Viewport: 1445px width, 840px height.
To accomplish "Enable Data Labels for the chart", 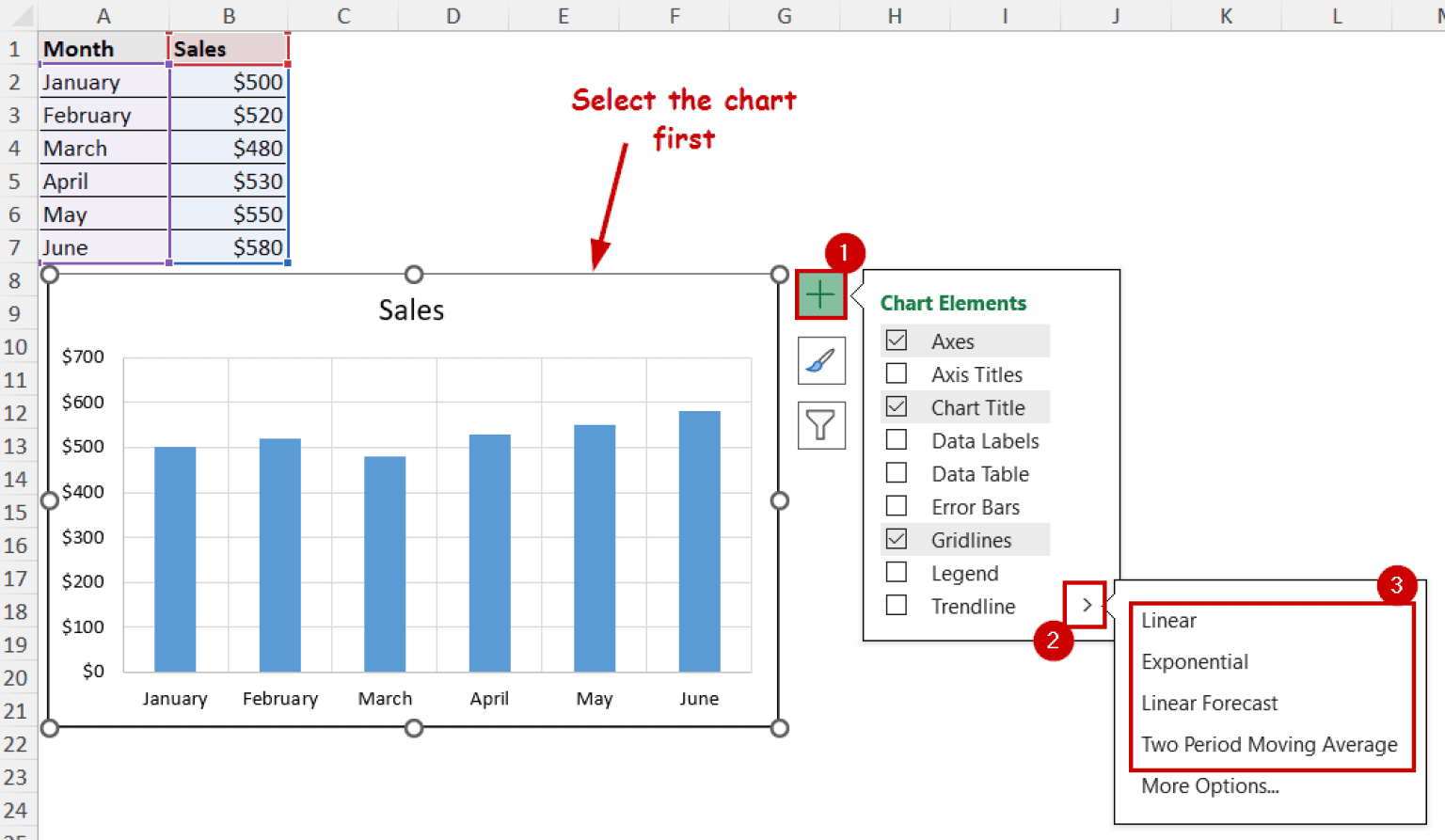I will tap(895, 439).
